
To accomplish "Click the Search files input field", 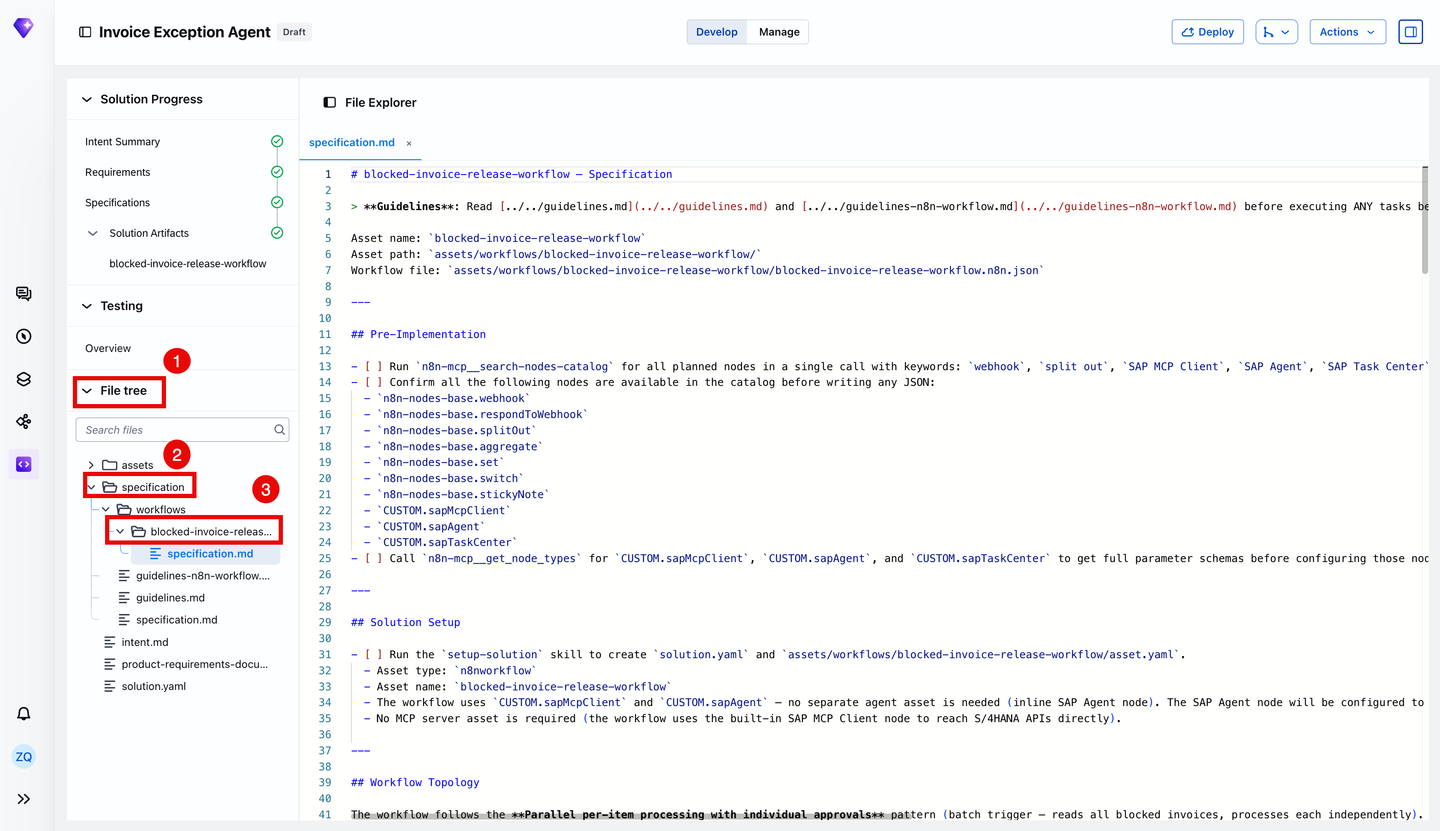I will [182, 430].
